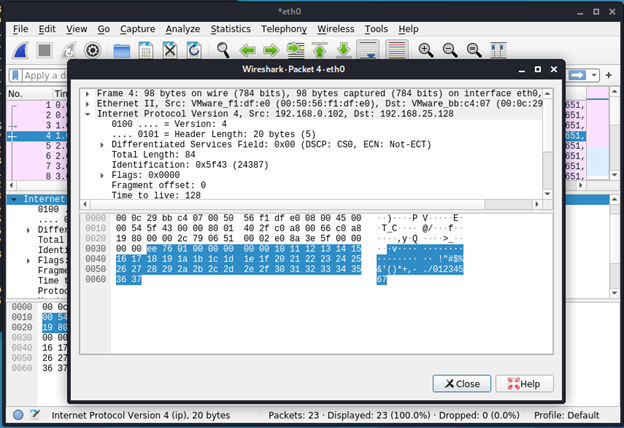624x428 pixels.
Task: Start capture with the shark fin icon
Action: pos(20,50)
